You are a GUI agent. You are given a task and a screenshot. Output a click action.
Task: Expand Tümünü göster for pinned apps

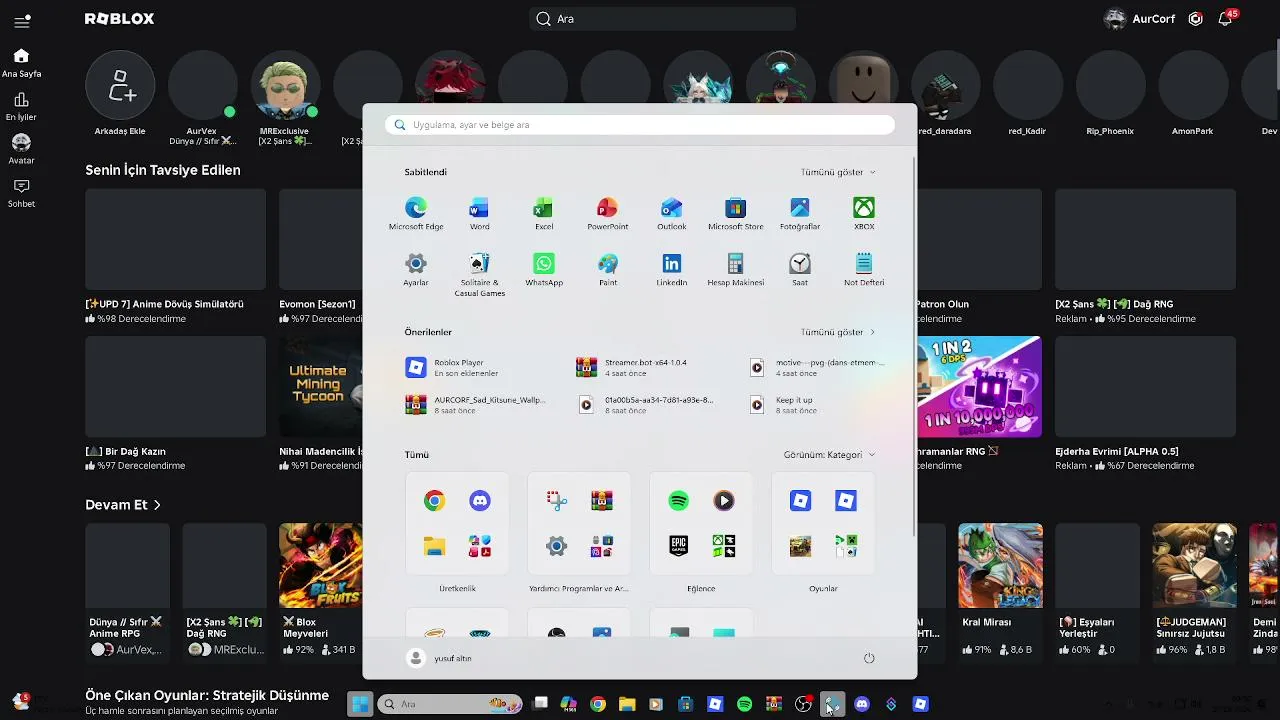tap(838, 172)
